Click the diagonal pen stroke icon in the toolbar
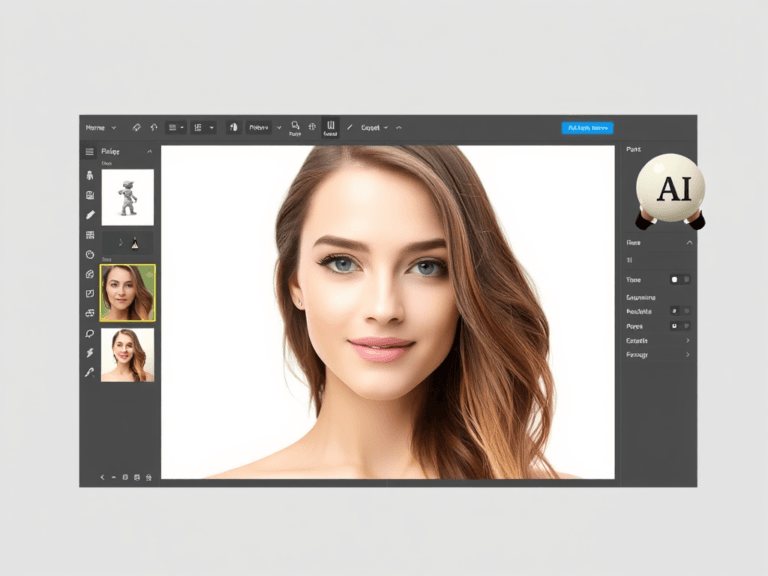This screenshot has height=576, width=768. [350, 127]
